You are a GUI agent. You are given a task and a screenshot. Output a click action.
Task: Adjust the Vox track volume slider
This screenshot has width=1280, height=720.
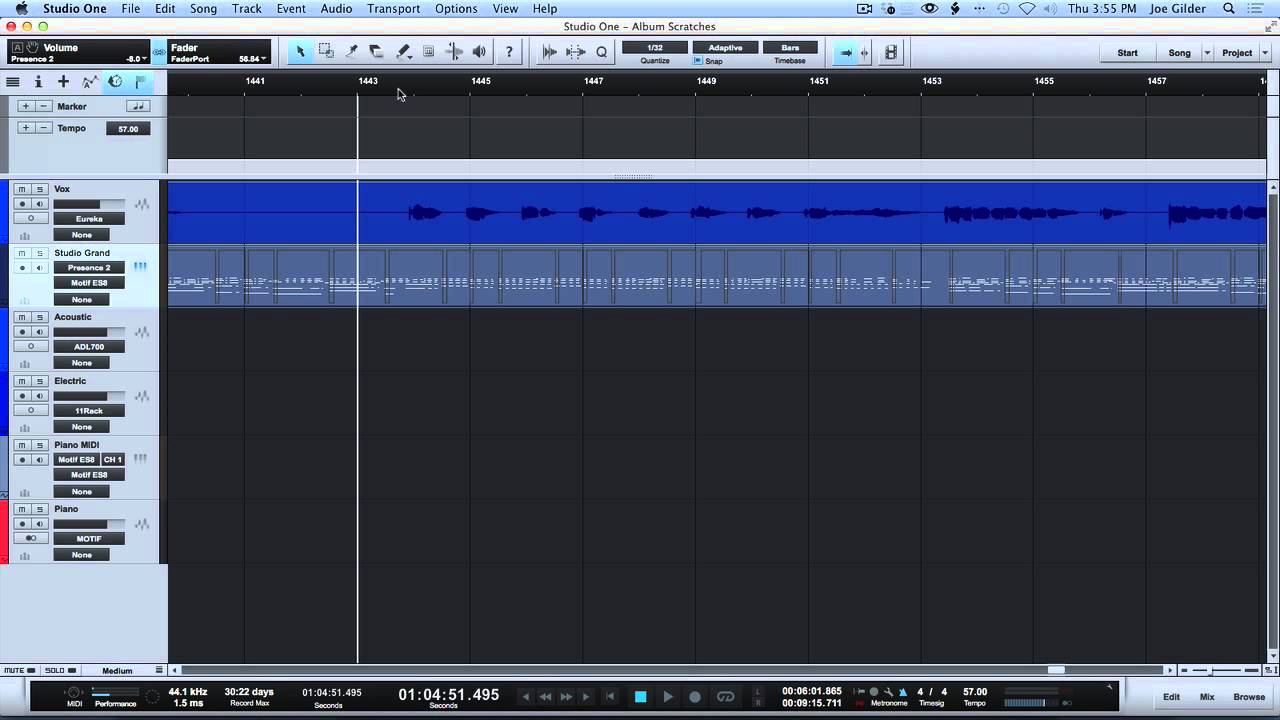click(x=89, y=204)
